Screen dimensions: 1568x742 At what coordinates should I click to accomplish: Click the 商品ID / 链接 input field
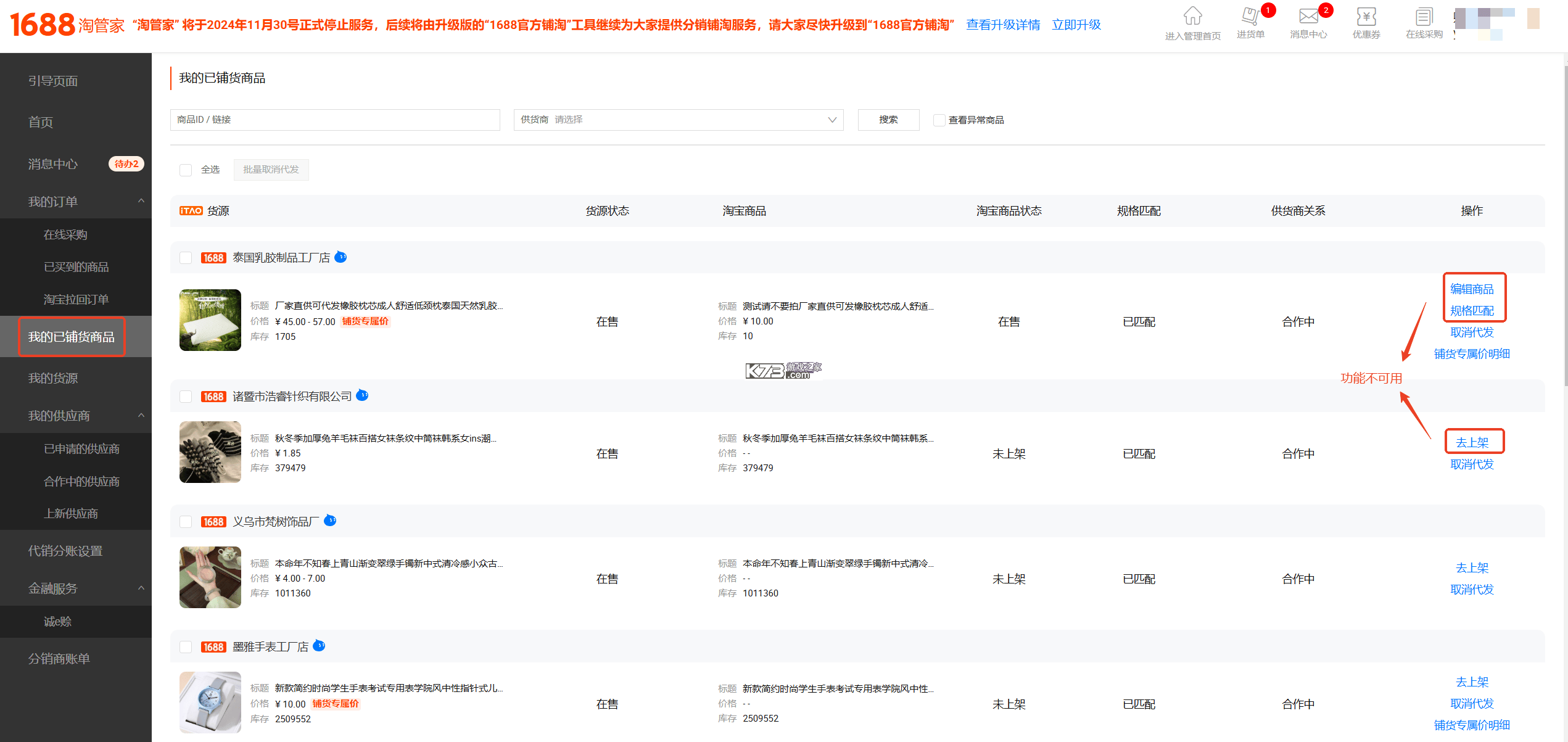pyautogui.click(x=335, y=120)
